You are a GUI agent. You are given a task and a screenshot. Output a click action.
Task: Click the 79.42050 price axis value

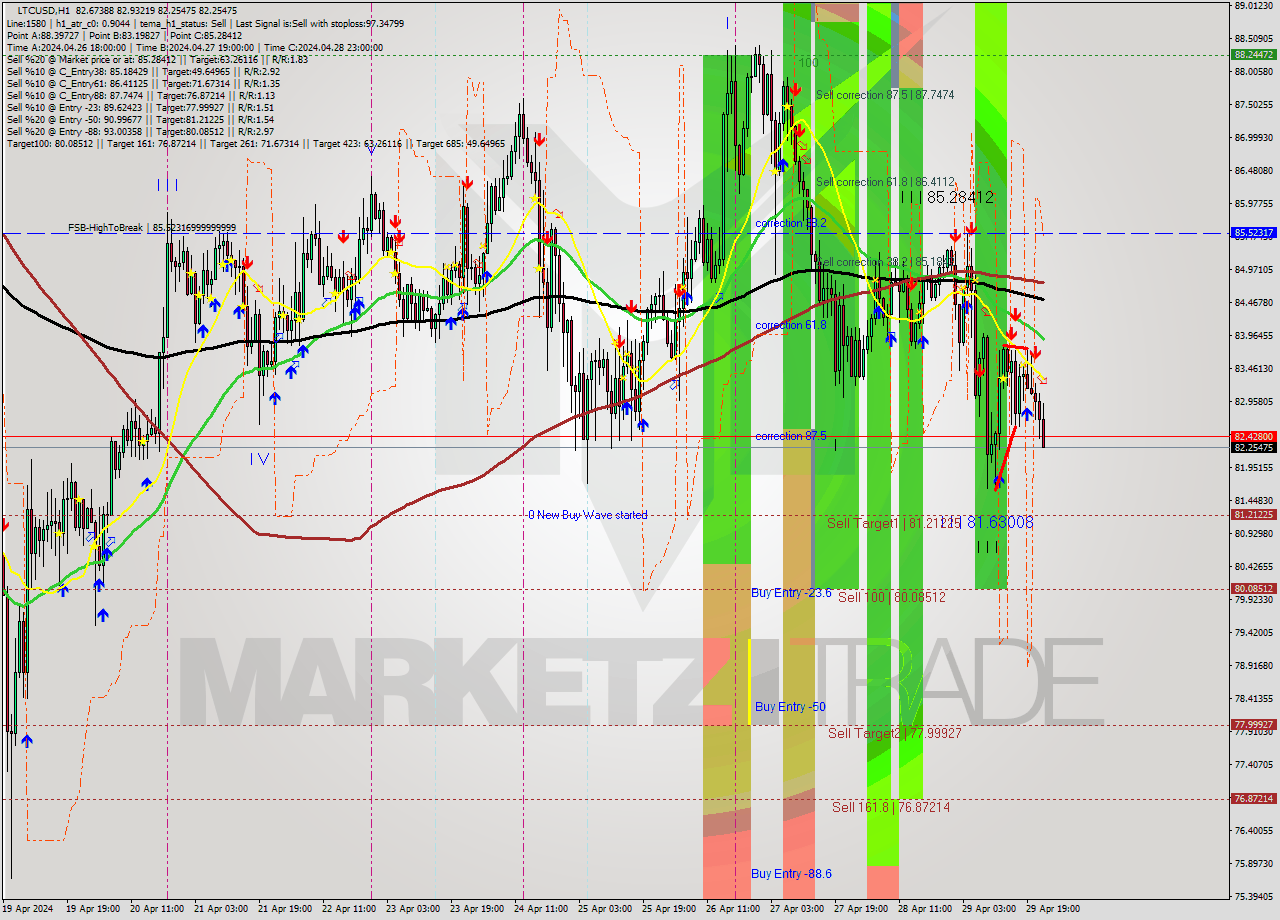coord(1253,633)
